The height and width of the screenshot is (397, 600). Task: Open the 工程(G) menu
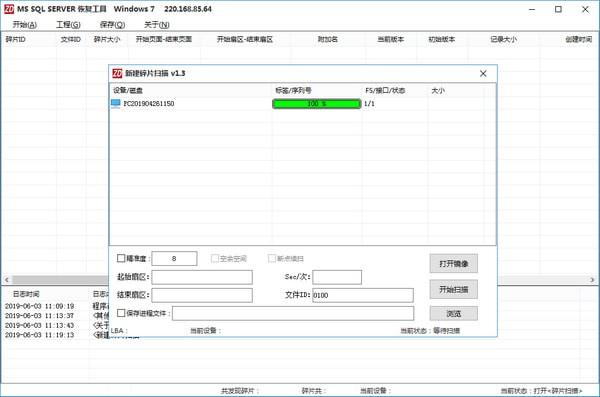point(68,25)
